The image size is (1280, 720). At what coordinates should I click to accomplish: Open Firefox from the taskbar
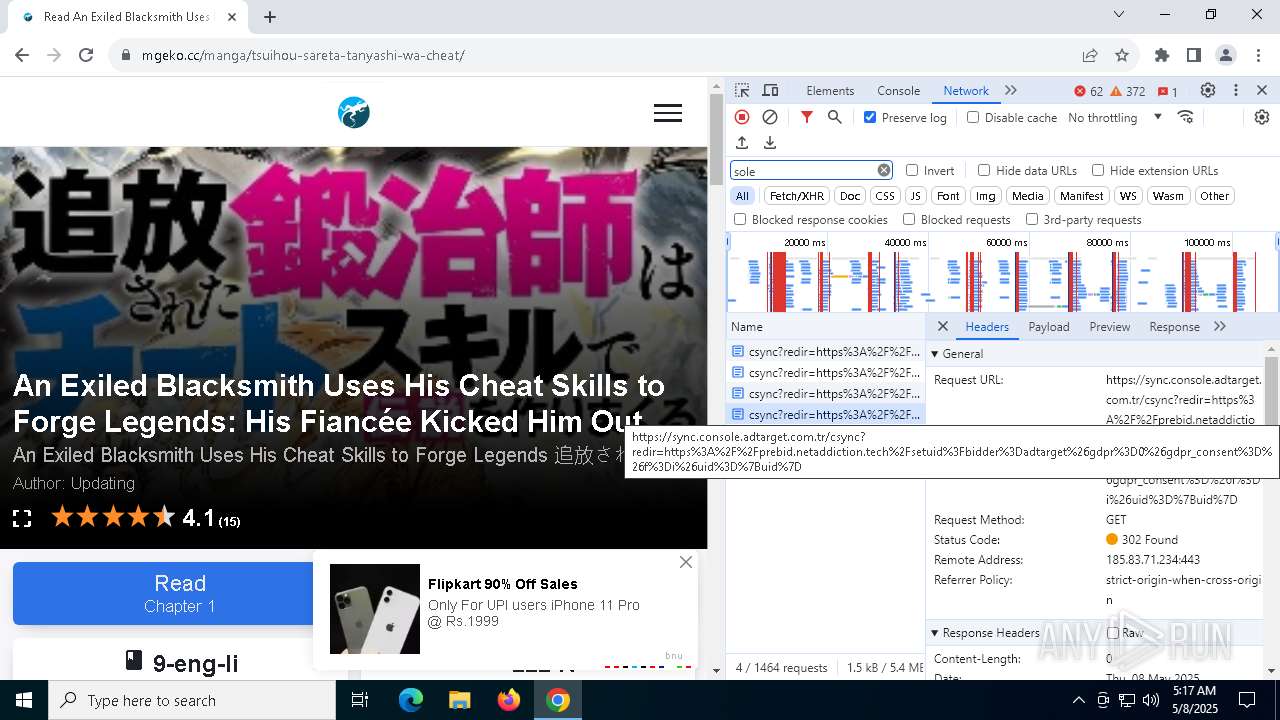click(x=509, y=700)
